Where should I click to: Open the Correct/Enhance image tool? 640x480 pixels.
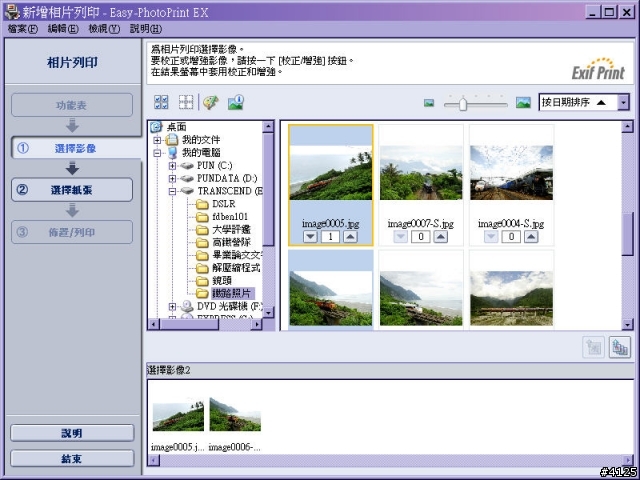point(211,102)
